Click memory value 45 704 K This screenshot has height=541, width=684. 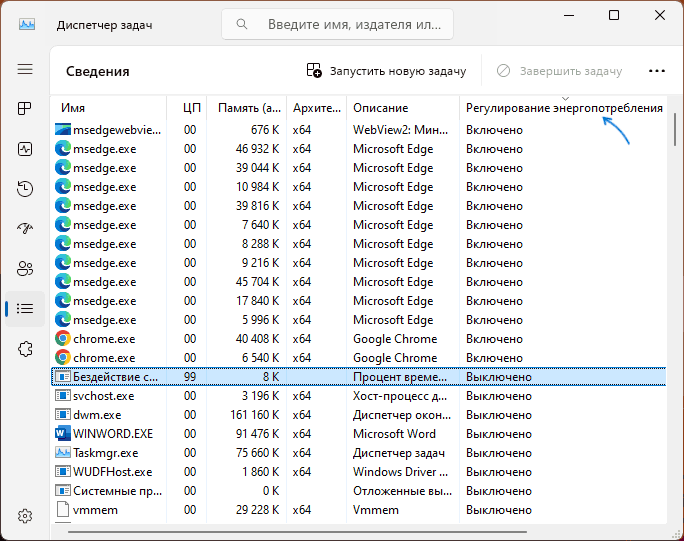coord(257,282)
